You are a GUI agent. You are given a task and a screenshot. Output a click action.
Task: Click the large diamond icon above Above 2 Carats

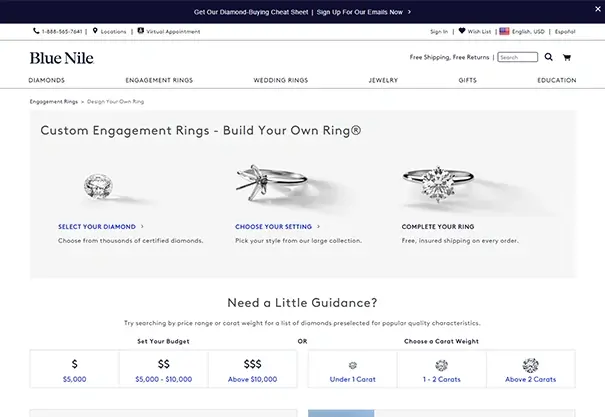click(531, 365)
